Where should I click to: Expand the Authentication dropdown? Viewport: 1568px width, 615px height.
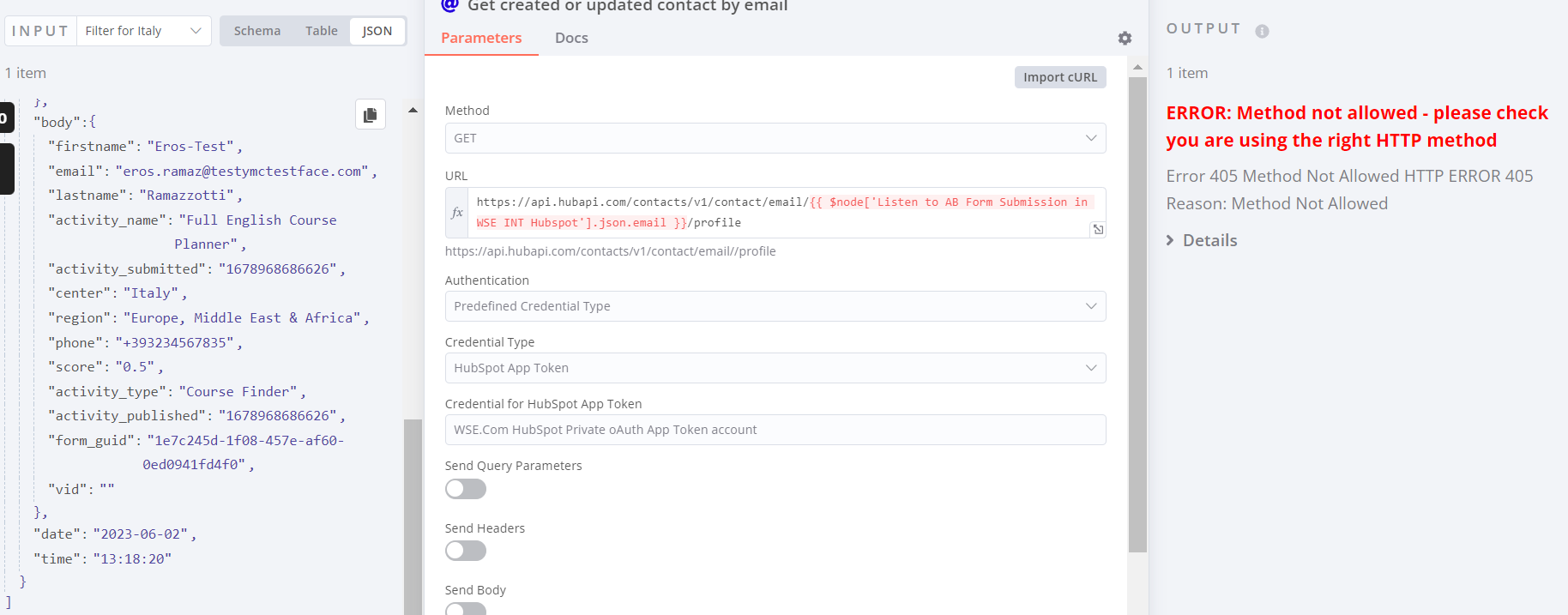coord(775,306)
